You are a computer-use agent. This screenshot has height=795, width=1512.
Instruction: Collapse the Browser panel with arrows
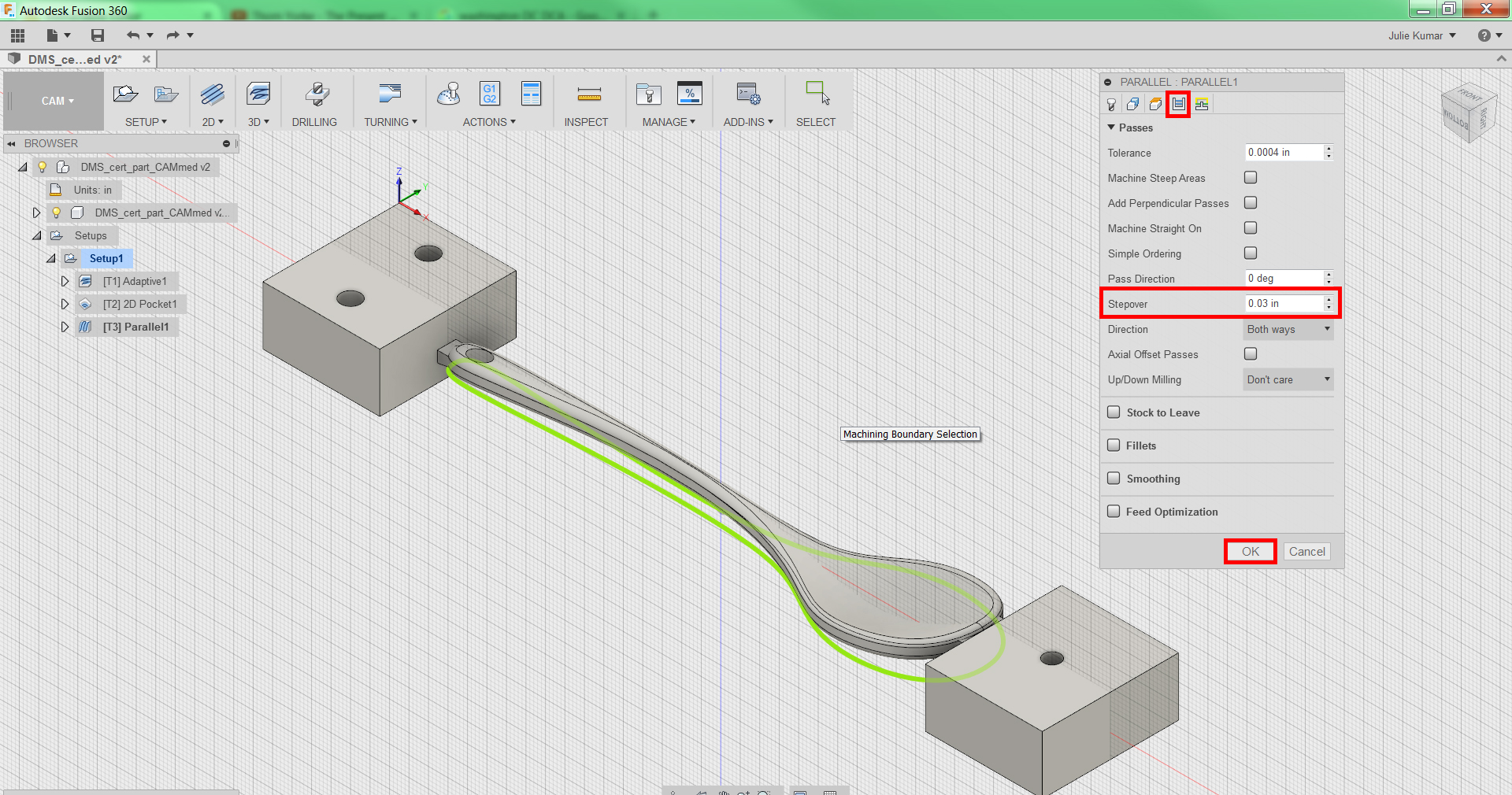coord(12,144)
